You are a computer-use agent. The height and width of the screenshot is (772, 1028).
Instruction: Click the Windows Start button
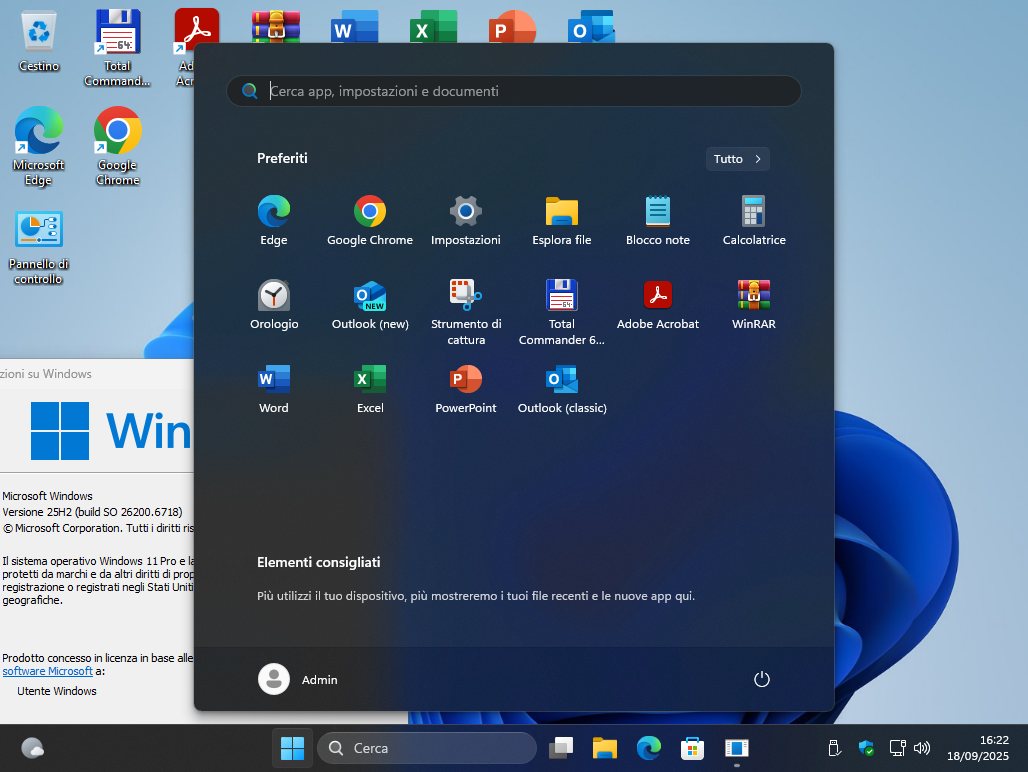pyautogui.click(x=292, y=748)
